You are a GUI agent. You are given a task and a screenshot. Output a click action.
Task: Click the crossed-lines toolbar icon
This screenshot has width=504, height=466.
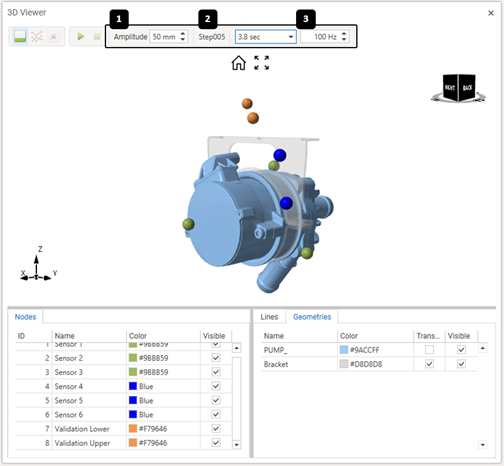pyautogui.click(x=37, y=36)
